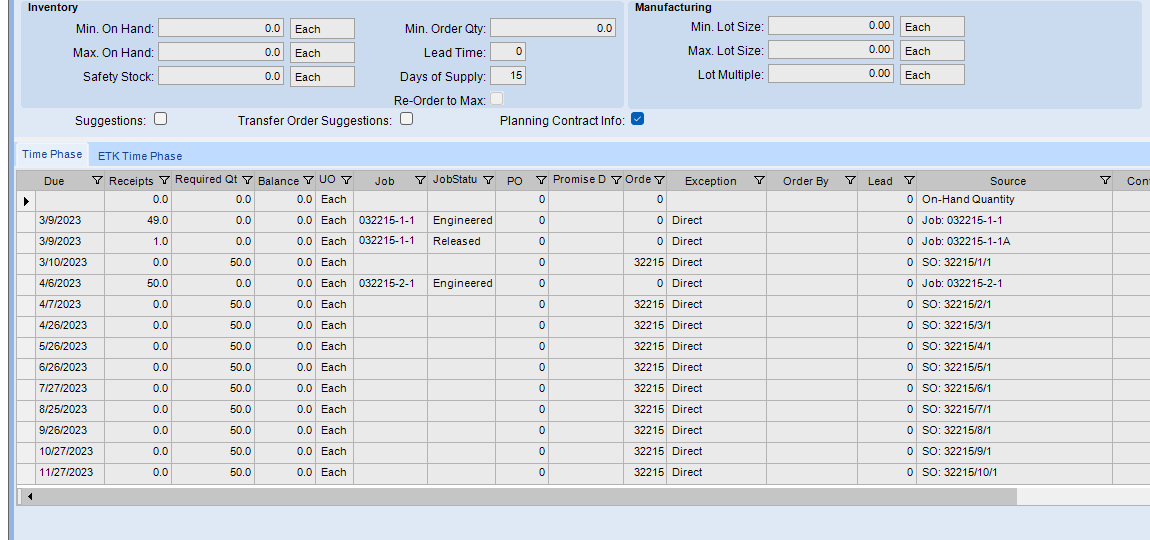
Task: Switch to the Time Phase tab
Action: tap(52, 154)
